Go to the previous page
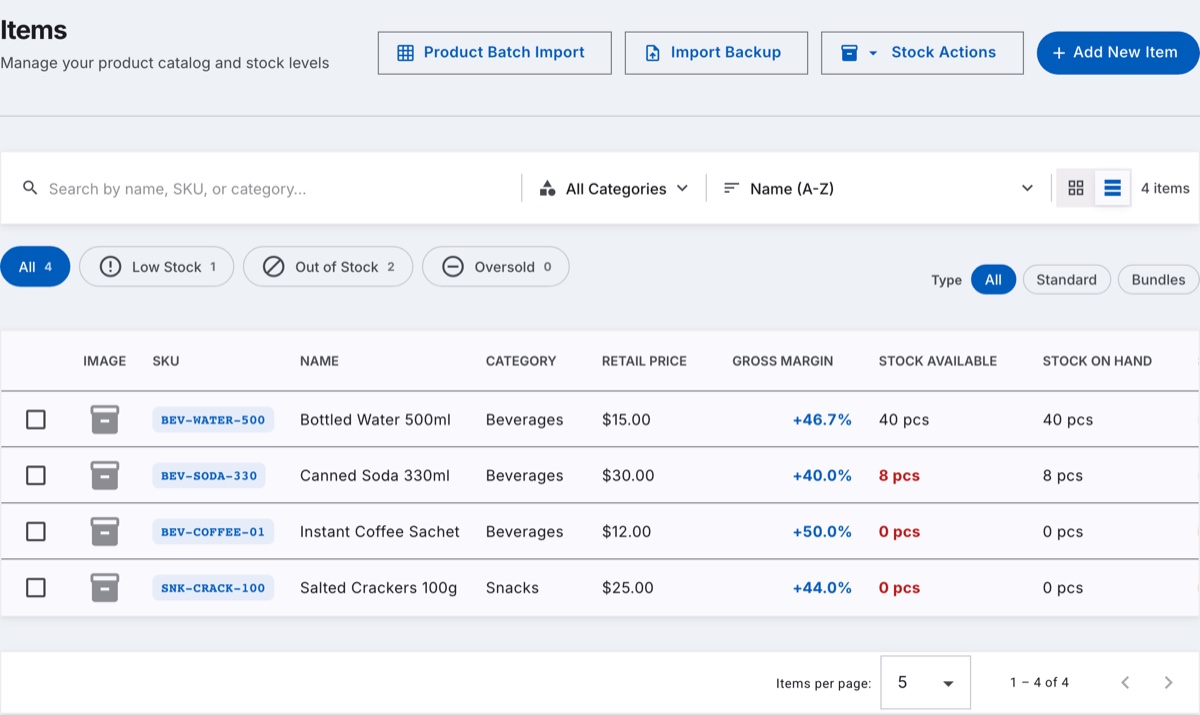 pos(1125,683)
